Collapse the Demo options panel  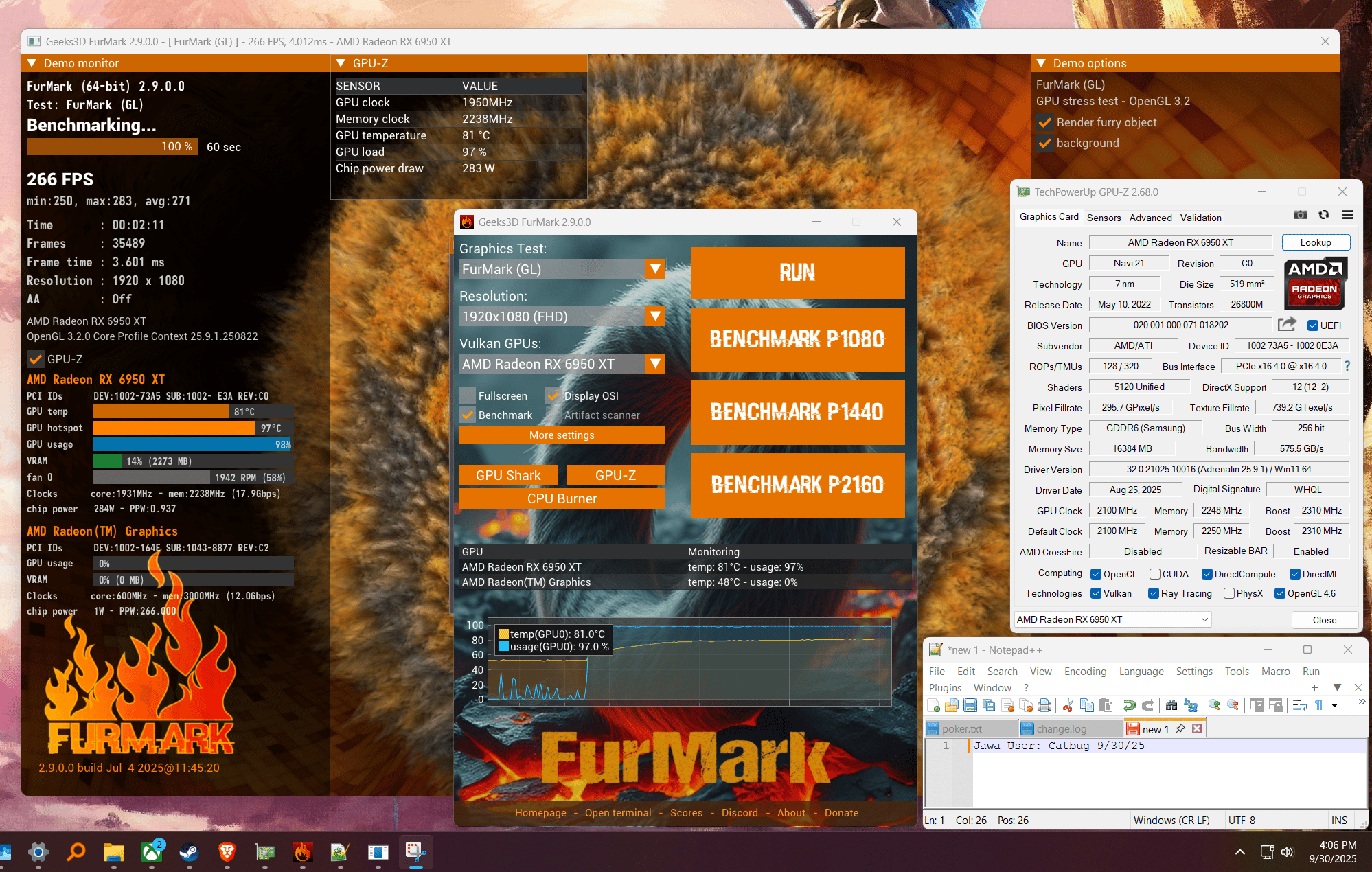(x=1041, y=63)
